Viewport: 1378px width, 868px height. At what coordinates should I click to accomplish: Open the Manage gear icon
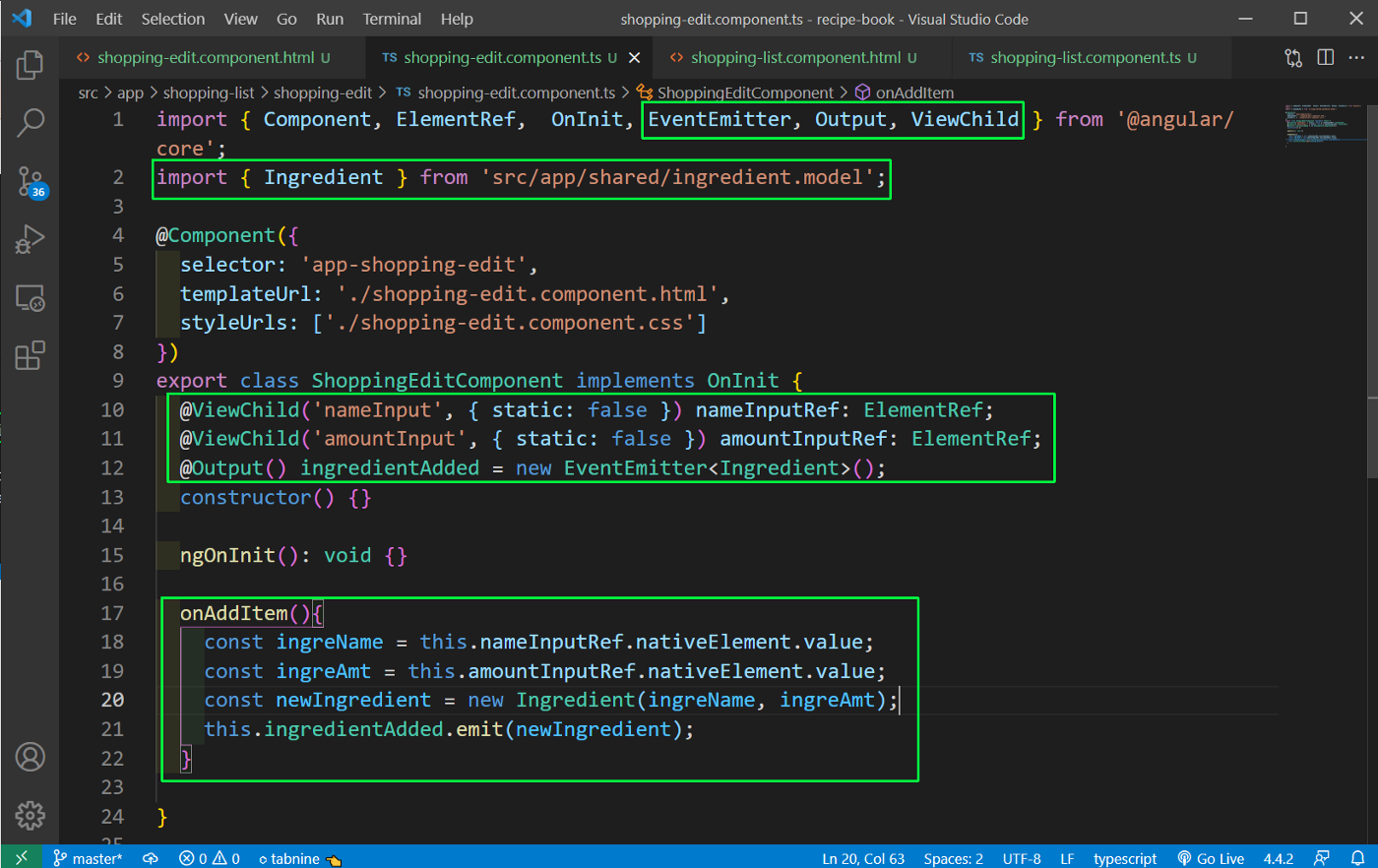click(30, 815)
